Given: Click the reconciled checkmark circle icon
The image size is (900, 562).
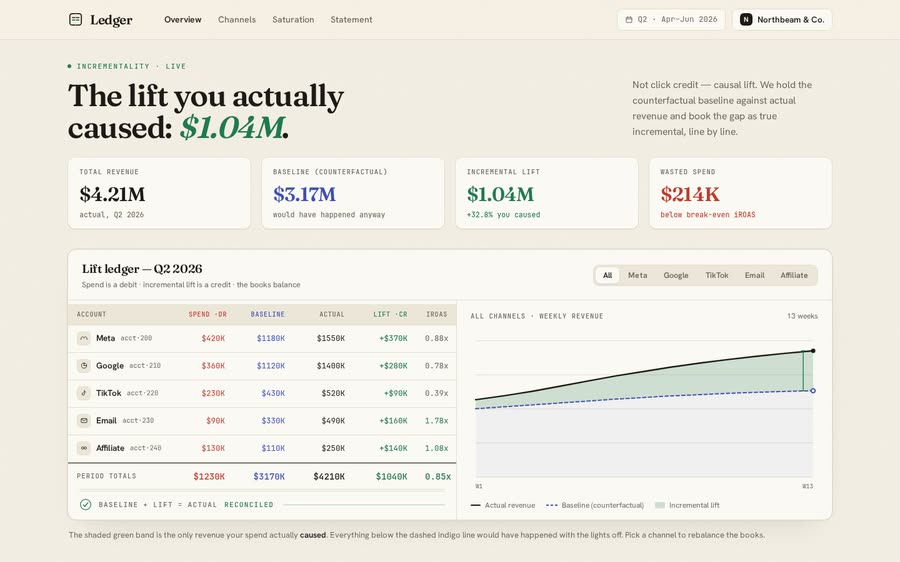Looking at the screenshot, I should pyautogui.click(x=86, y=505).
